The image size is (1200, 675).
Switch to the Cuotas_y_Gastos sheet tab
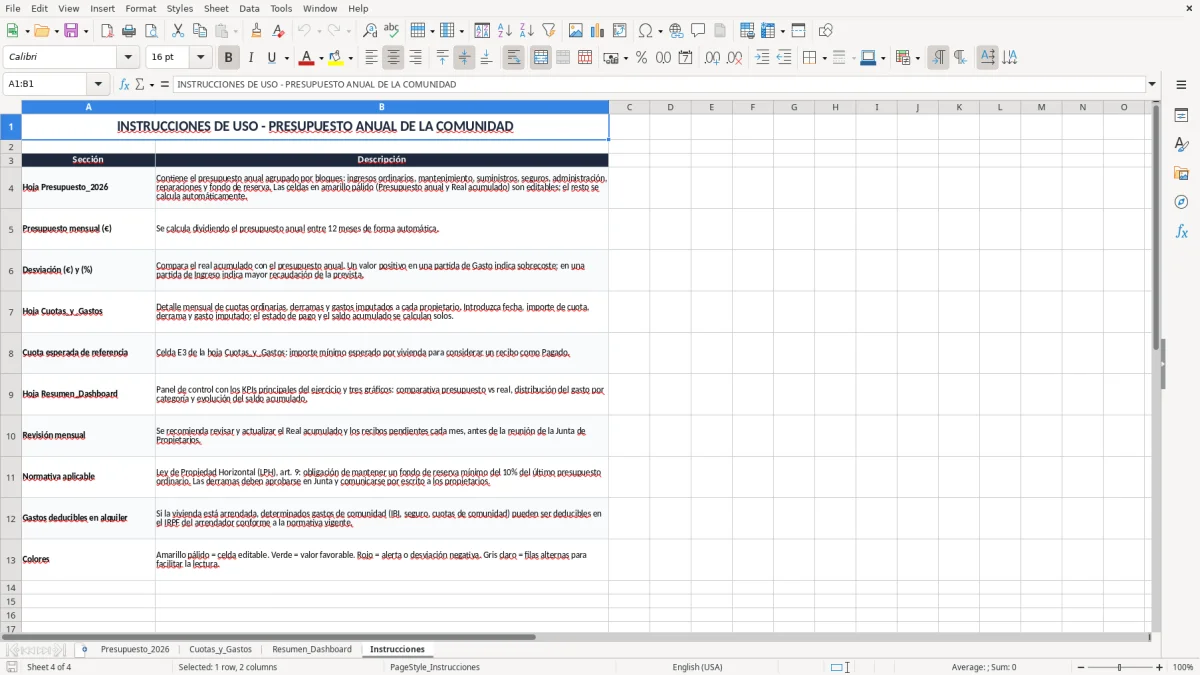(220, 649)
